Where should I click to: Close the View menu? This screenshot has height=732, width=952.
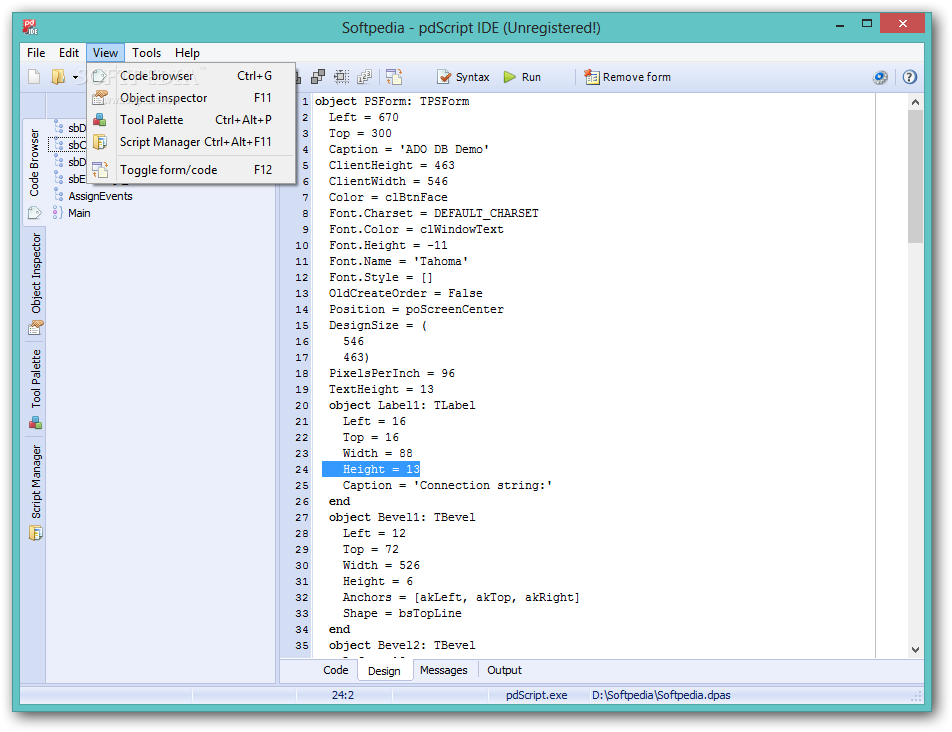coord(105,53)
